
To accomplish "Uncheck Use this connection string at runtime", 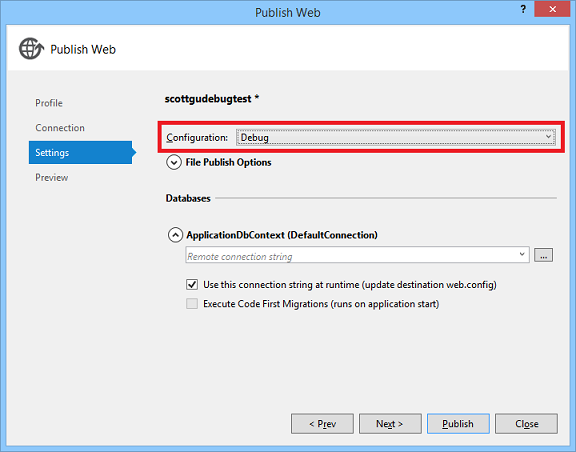I will click(192, 284).
